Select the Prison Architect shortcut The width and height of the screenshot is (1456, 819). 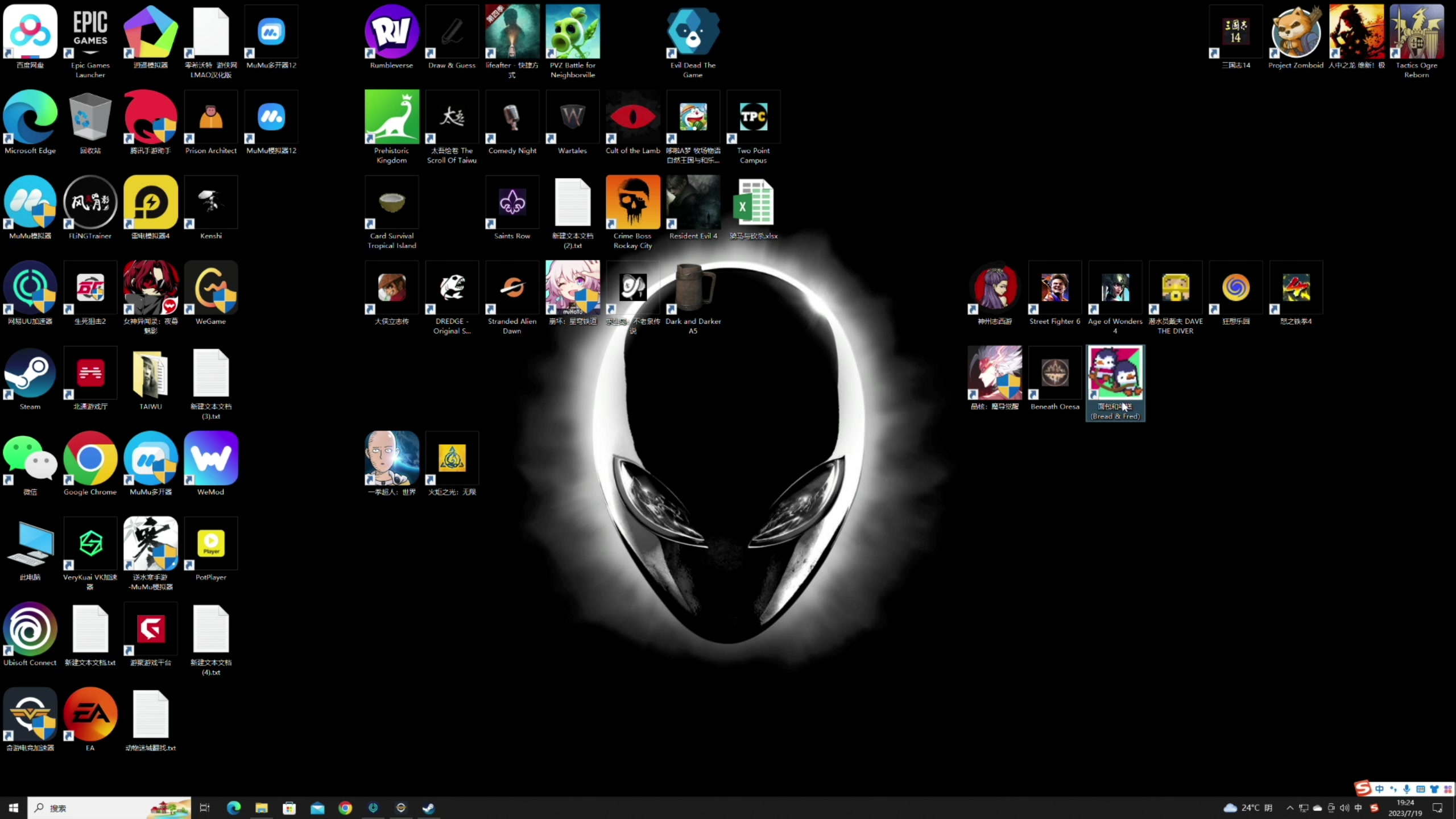point(211,122)
